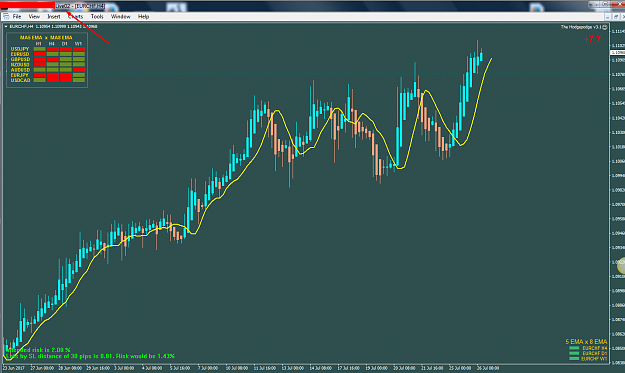Viewport: 625px width, 373px height.
Task: Click the USDJPY W1 red signal cell
Action: 79,49
